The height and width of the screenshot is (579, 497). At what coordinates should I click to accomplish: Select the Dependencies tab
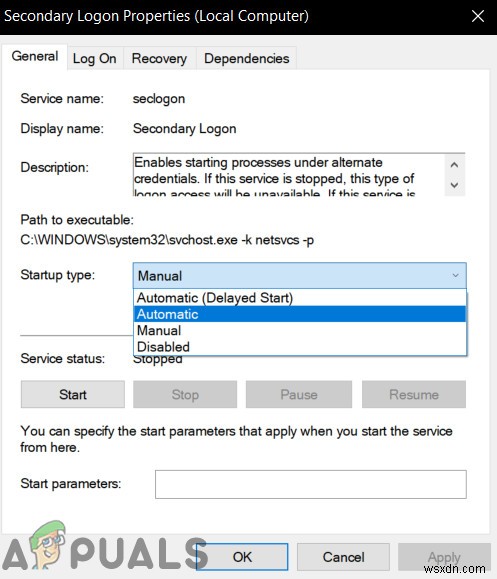[x=246, y=58]
